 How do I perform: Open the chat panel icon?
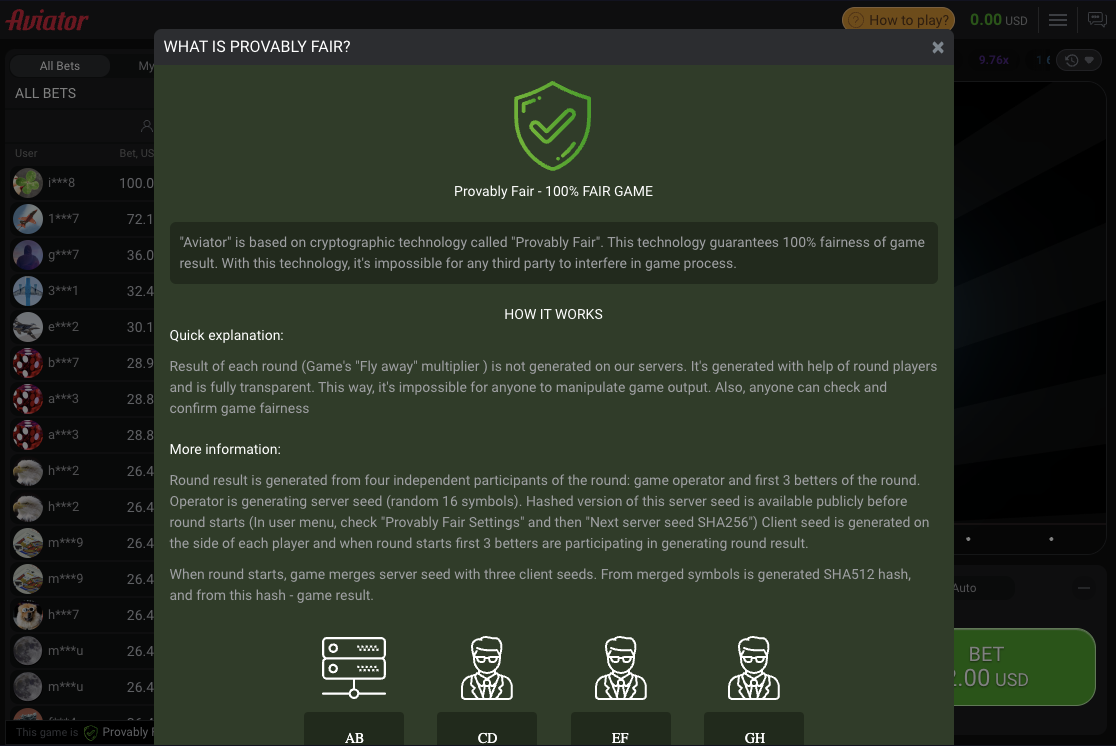click(x=1096, y=20)
